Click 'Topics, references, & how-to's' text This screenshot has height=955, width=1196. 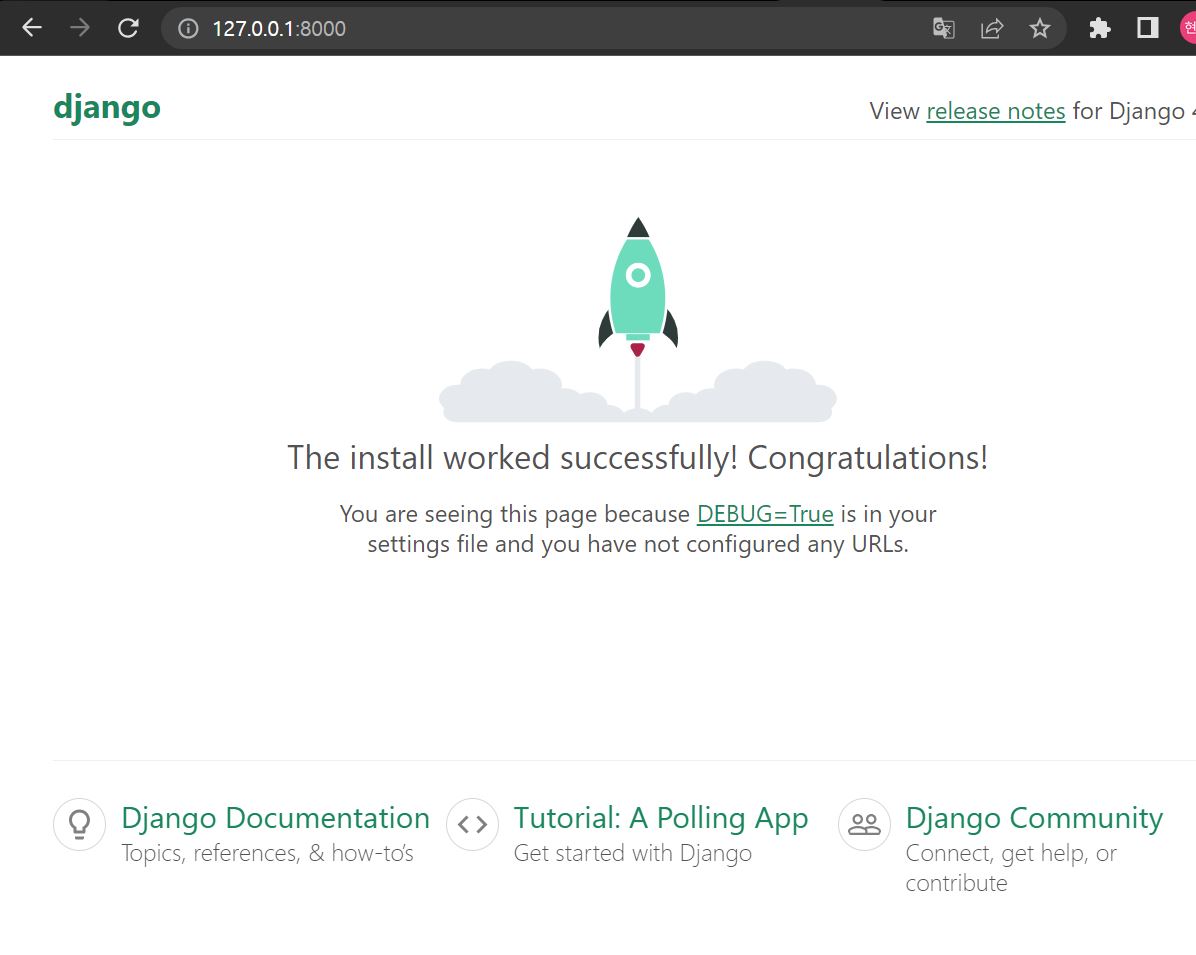click(x=267, y=853)
